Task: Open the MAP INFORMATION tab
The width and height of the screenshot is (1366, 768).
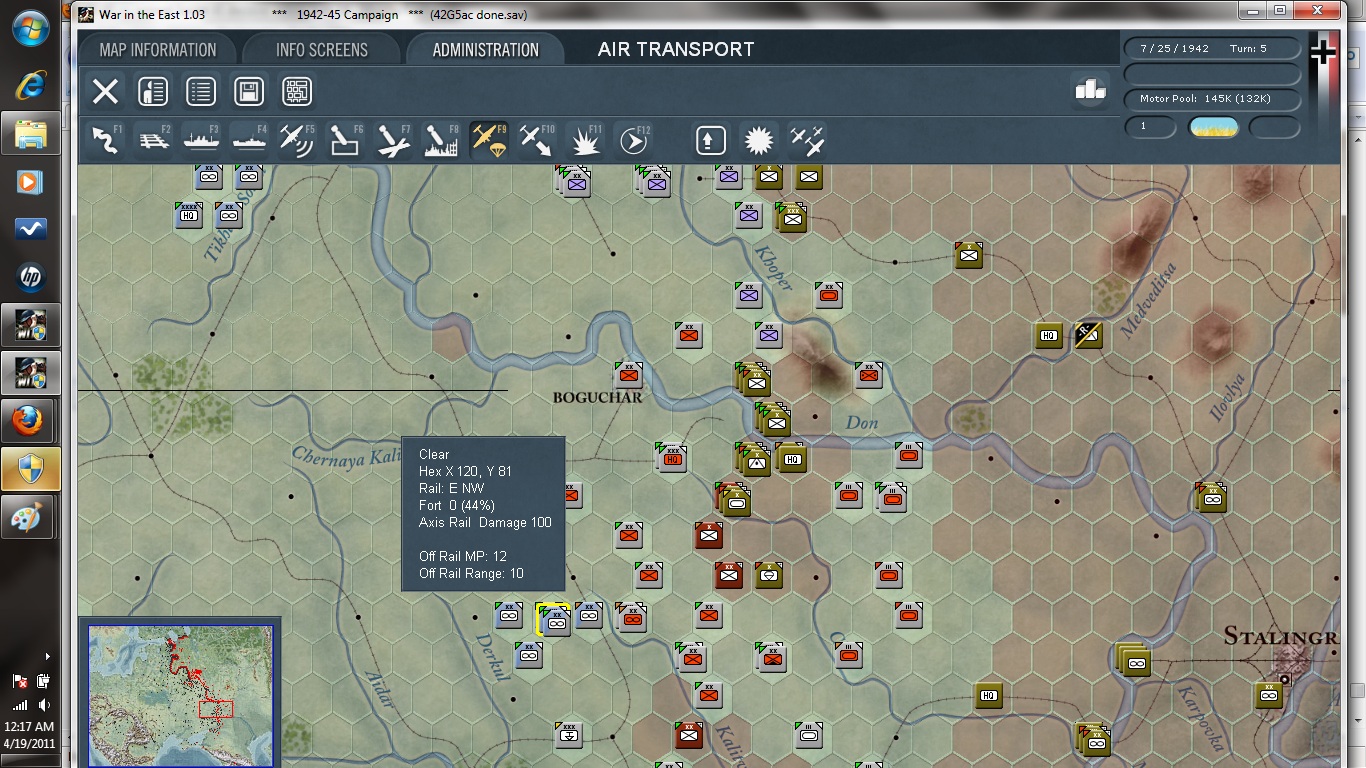Action: [x=158, y=50]
